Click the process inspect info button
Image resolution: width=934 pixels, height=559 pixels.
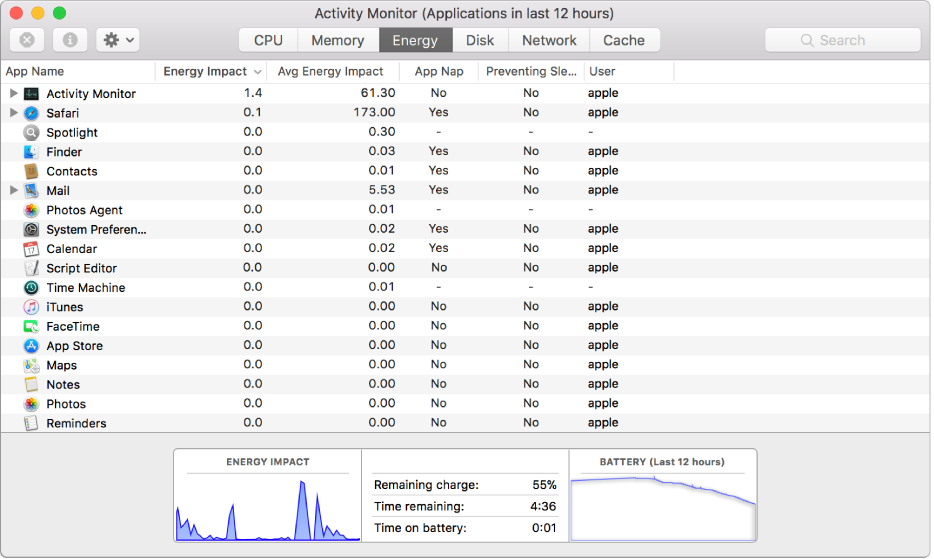click(70, 40)
